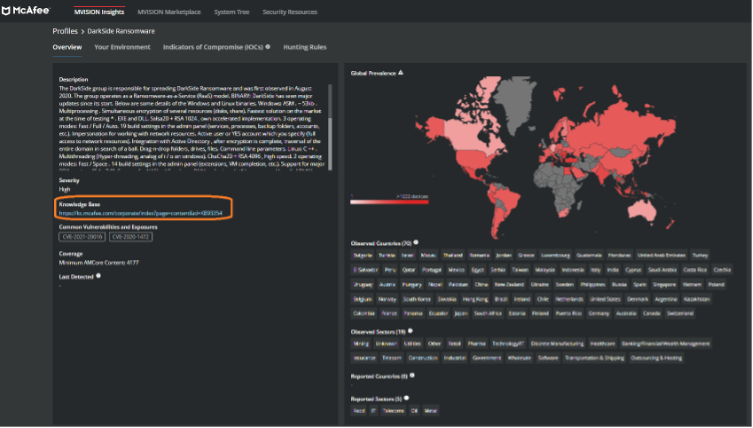This screenshot has height=428, width=753.
Task: Switch to Your Environment tab
Action: (x=122, y=47)
